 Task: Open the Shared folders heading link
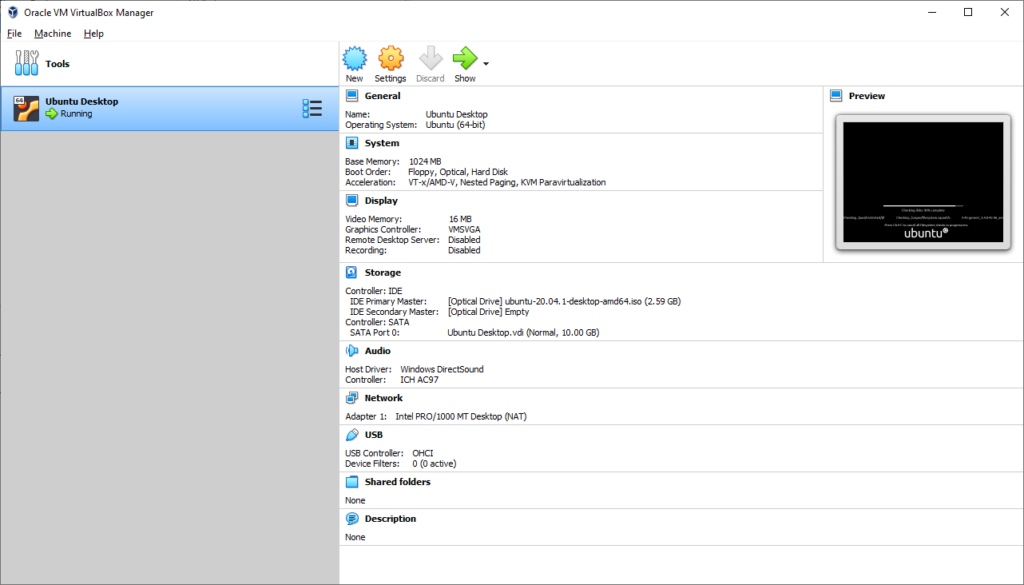(398, 482)
